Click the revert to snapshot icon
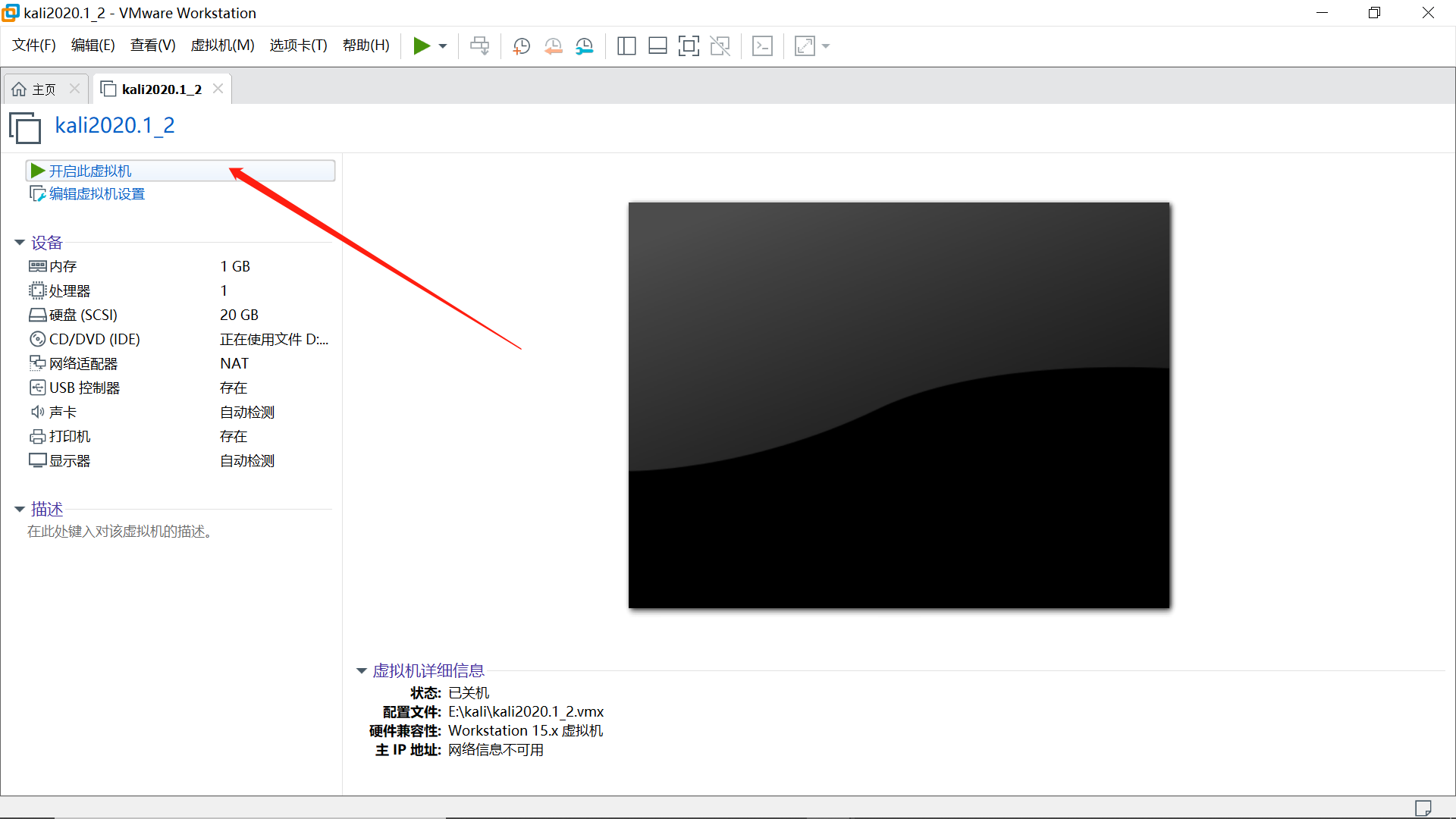 click(x=553, y=46)
